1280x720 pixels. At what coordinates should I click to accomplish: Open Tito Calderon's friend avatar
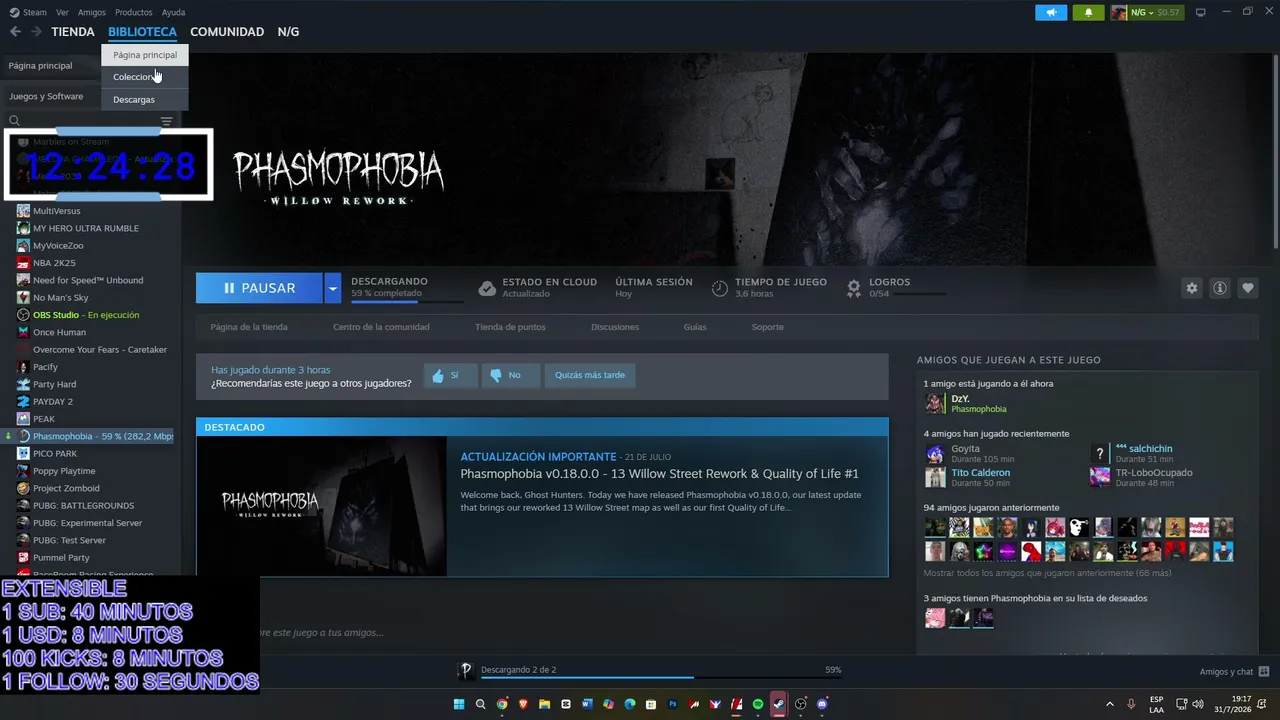pos(935,477)
